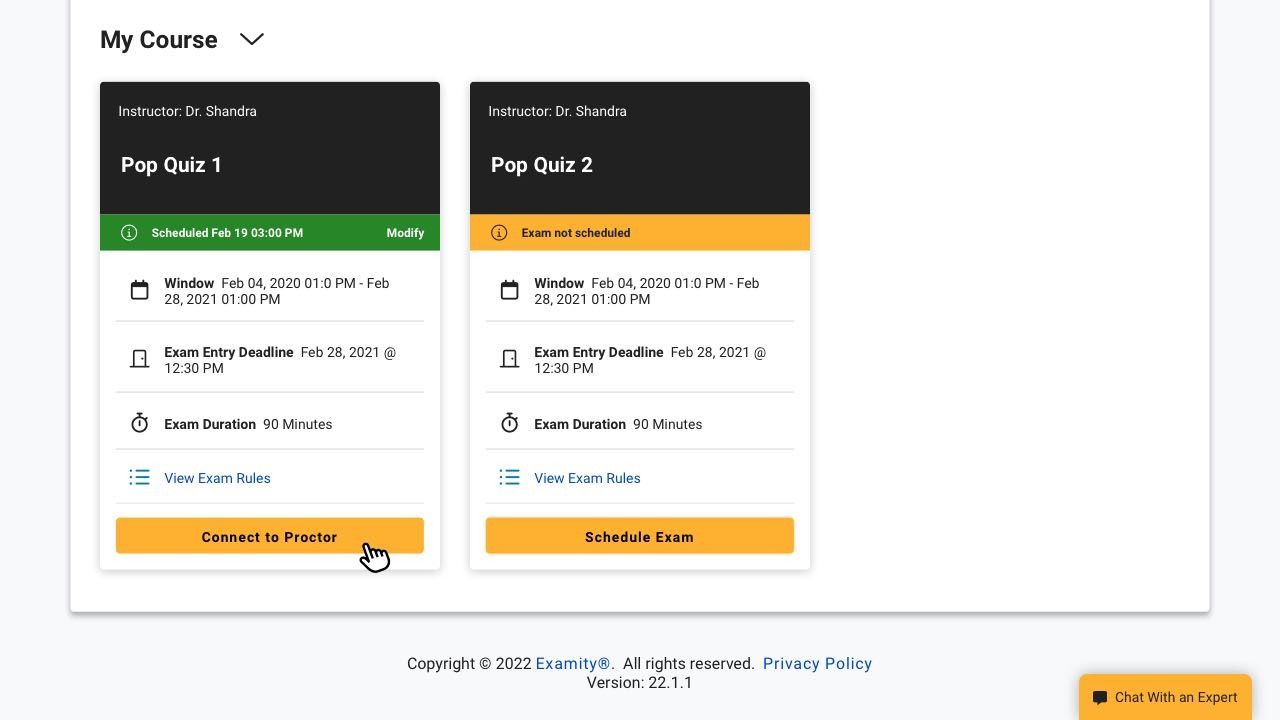This screenshot has width=1280, height=720.
Task: Click list icon beside Pop Quiz 2 exam rules
Action: [x=510, y=478]
